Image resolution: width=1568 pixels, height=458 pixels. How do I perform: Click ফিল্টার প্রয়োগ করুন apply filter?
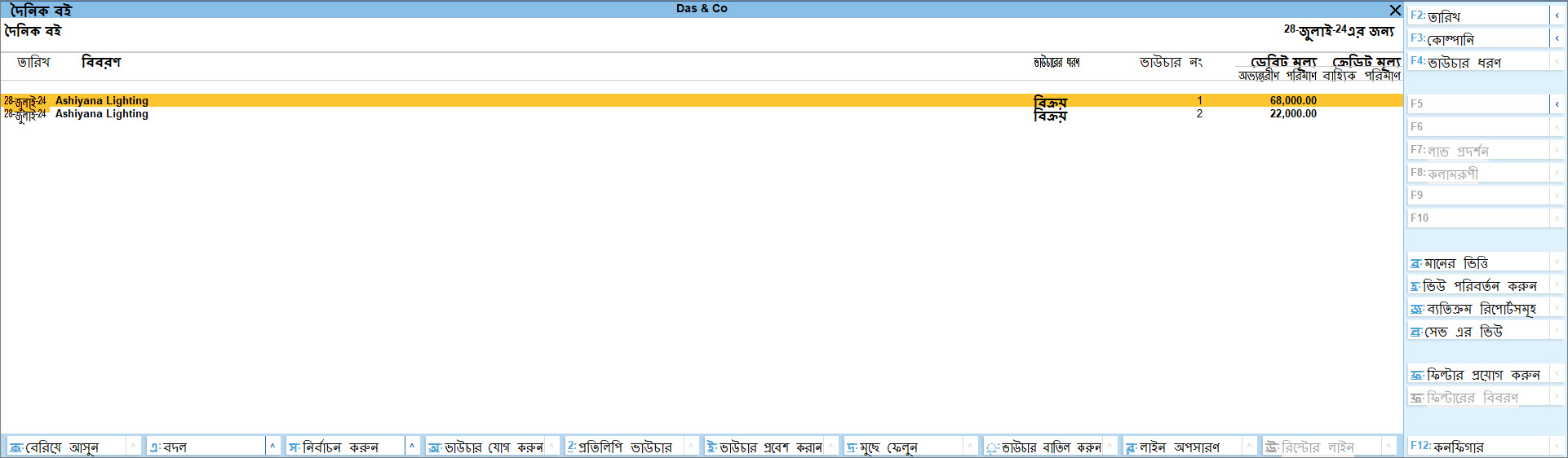(x=1477, y=374)
